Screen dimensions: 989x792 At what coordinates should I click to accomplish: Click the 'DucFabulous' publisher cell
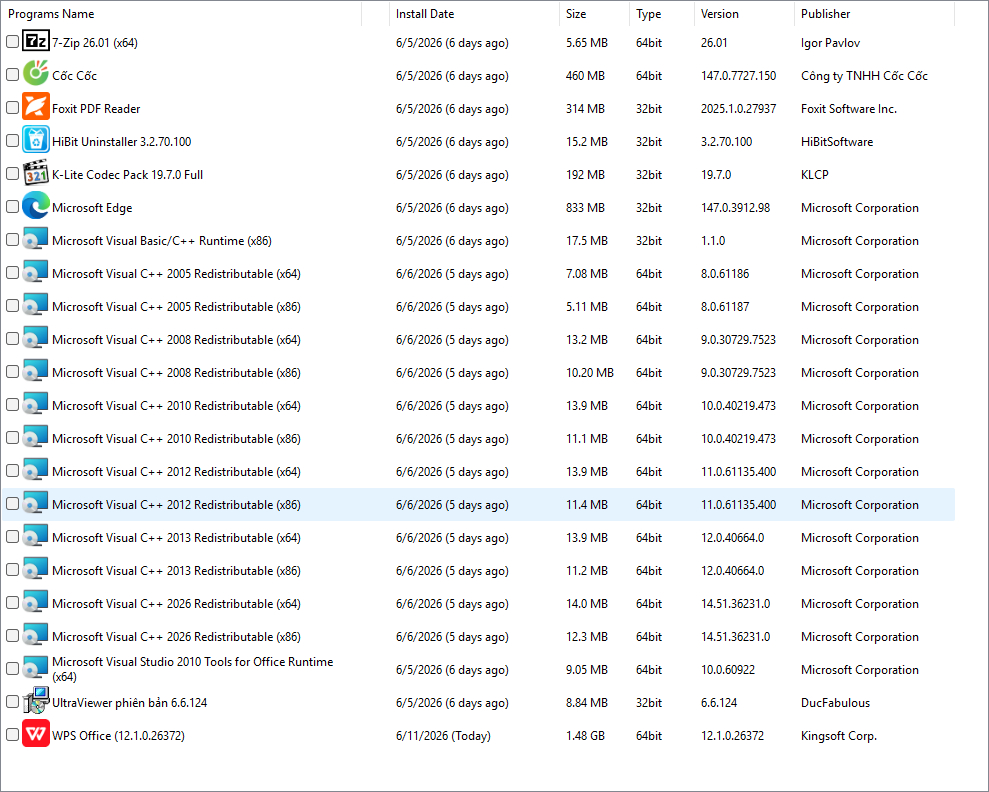(835, 702)
